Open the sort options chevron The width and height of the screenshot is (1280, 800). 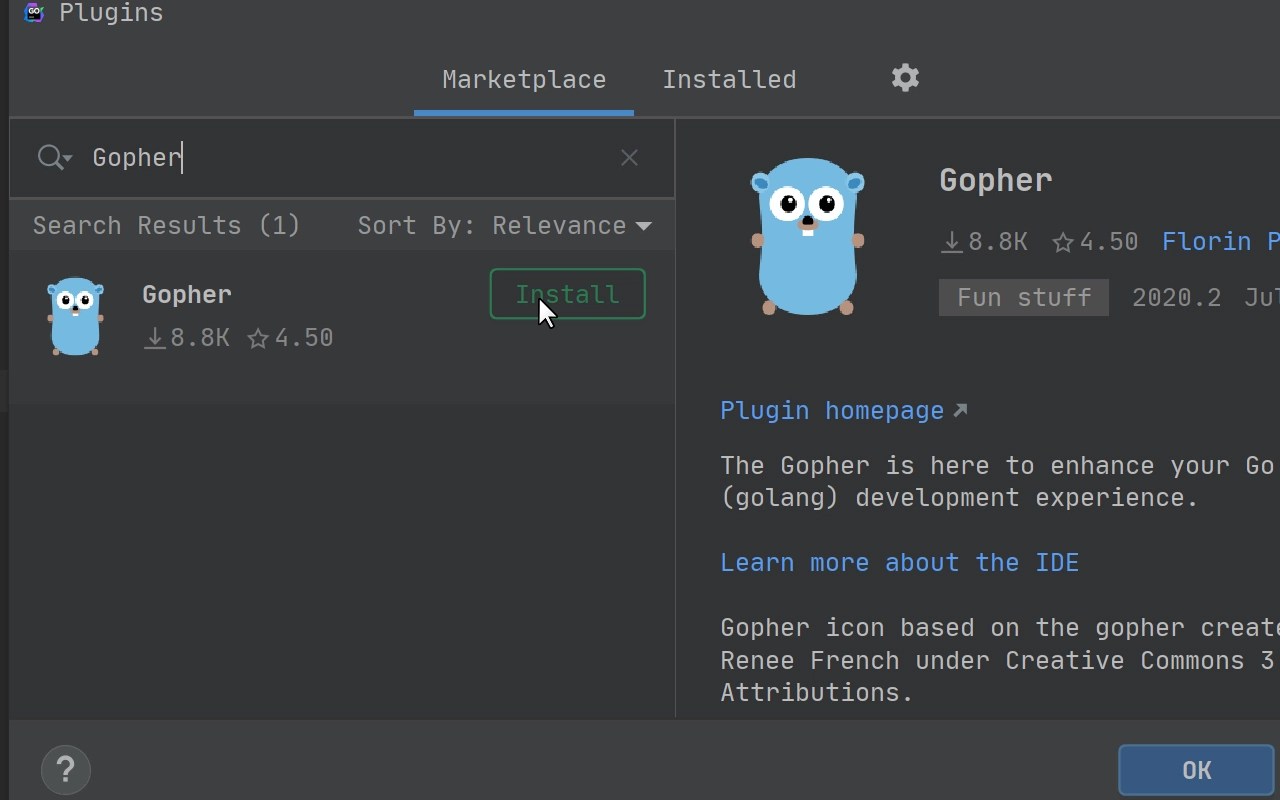tap(644, 225)
